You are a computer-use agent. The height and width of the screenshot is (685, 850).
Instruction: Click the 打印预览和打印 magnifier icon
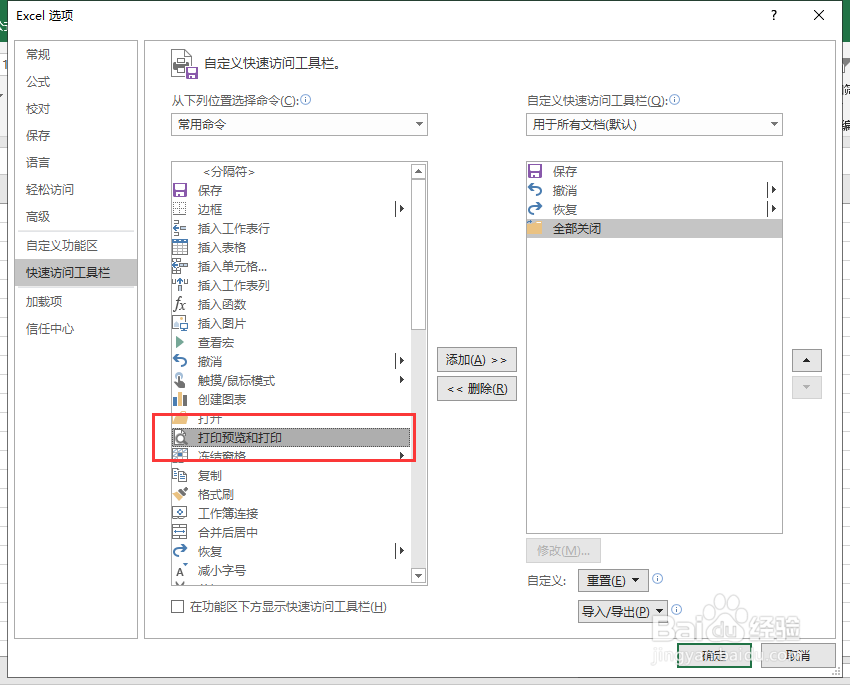[180, 437]
